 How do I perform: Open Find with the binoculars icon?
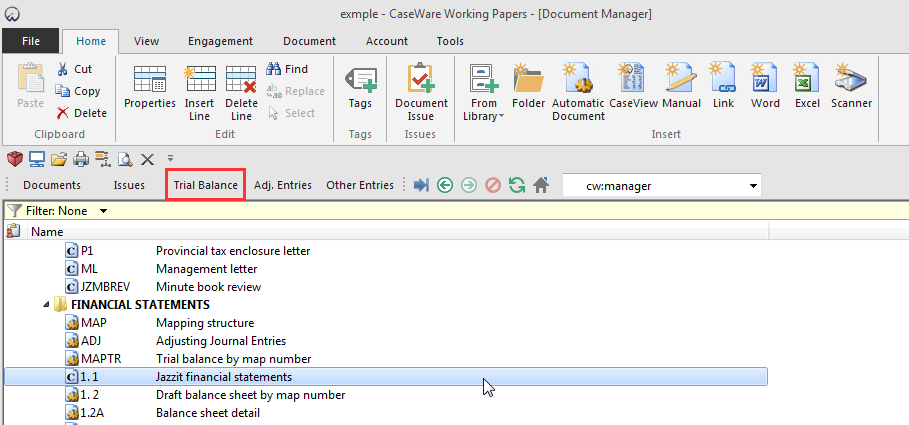(273, 69)
